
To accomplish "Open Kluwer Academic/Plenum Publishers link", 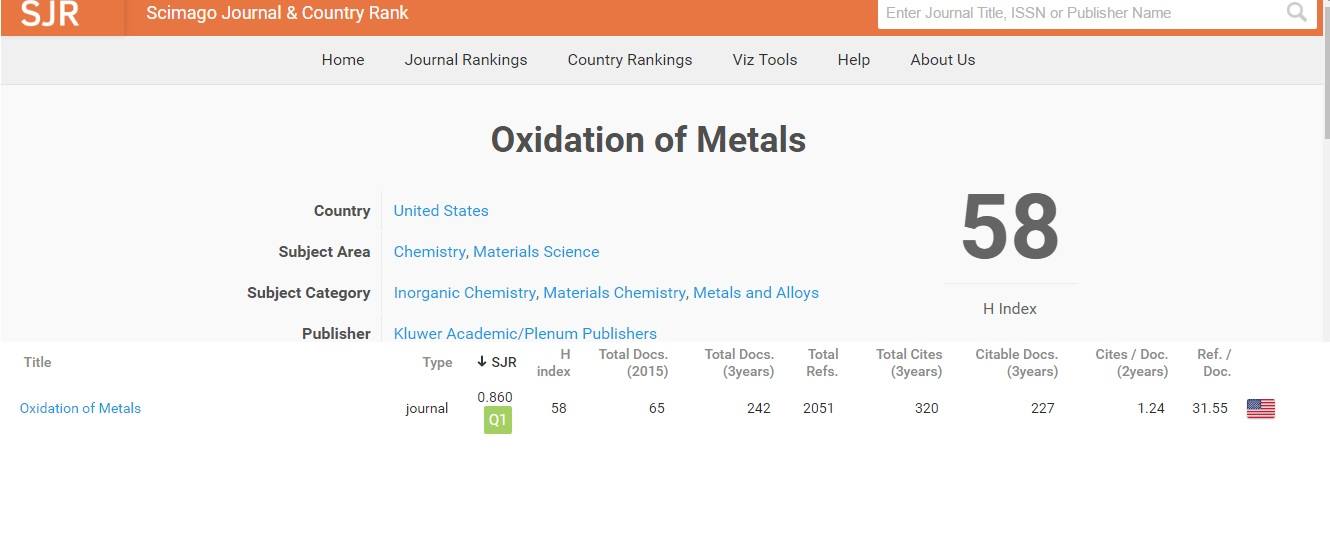I will (525, 333).
